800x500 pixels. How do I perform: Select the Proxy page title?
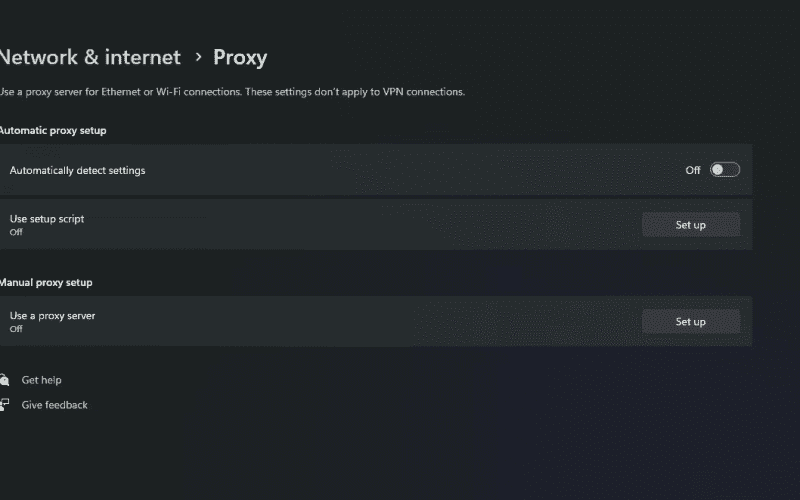240,58
